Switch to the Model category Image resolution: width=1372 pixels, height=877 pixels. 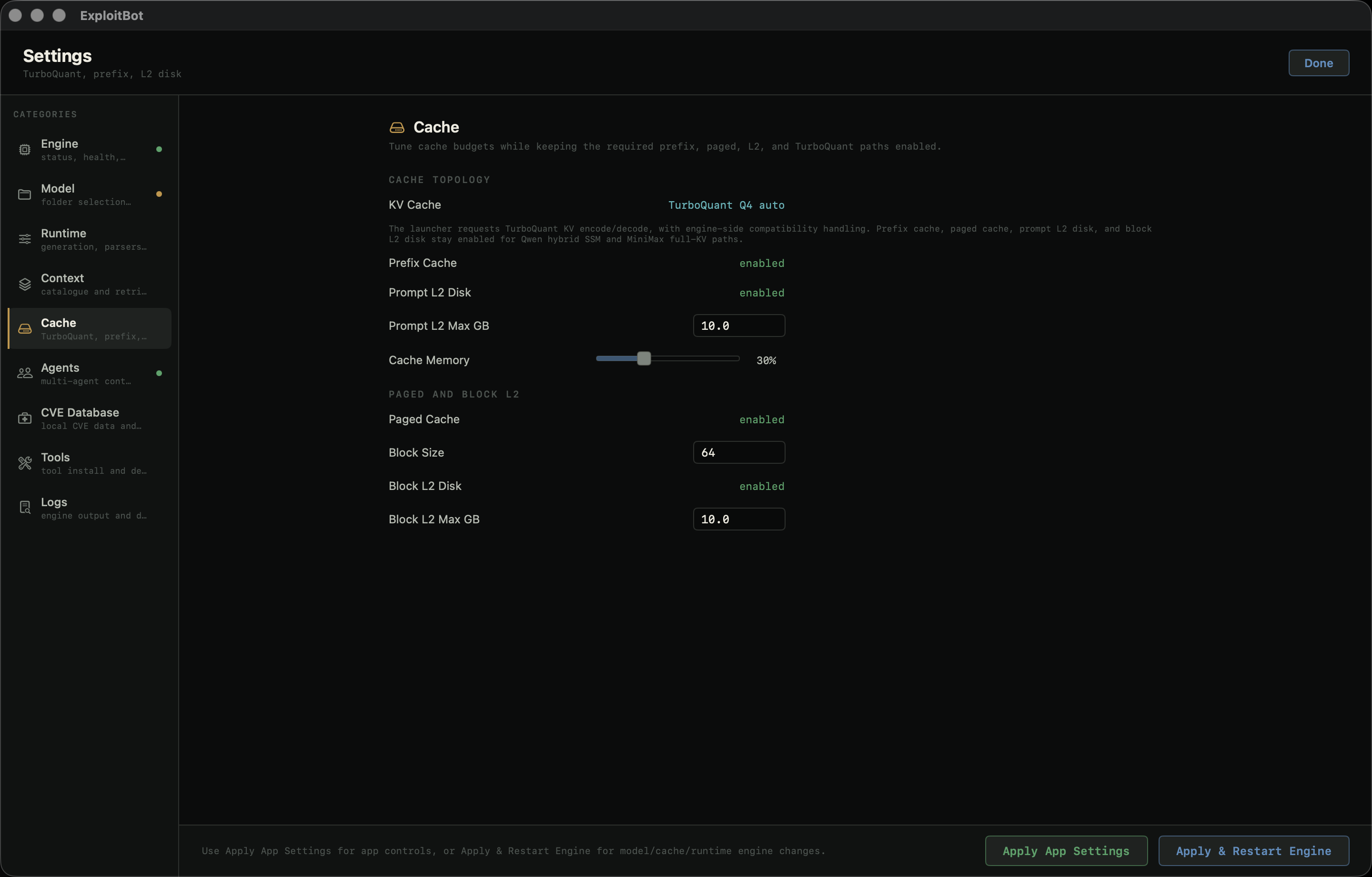90,194
